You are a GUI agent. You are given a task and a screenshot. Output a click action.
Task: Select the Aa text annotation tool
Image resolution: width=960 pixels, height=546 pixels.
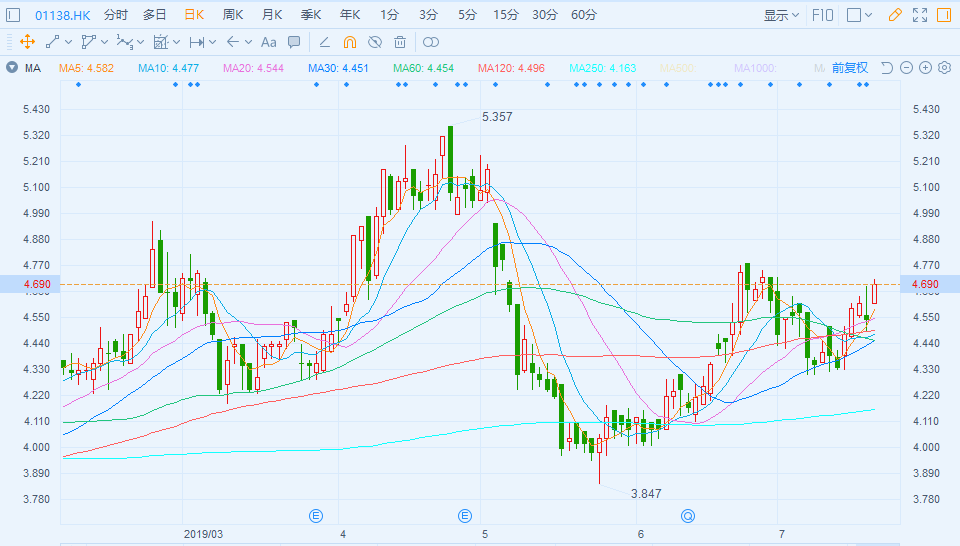269,42
